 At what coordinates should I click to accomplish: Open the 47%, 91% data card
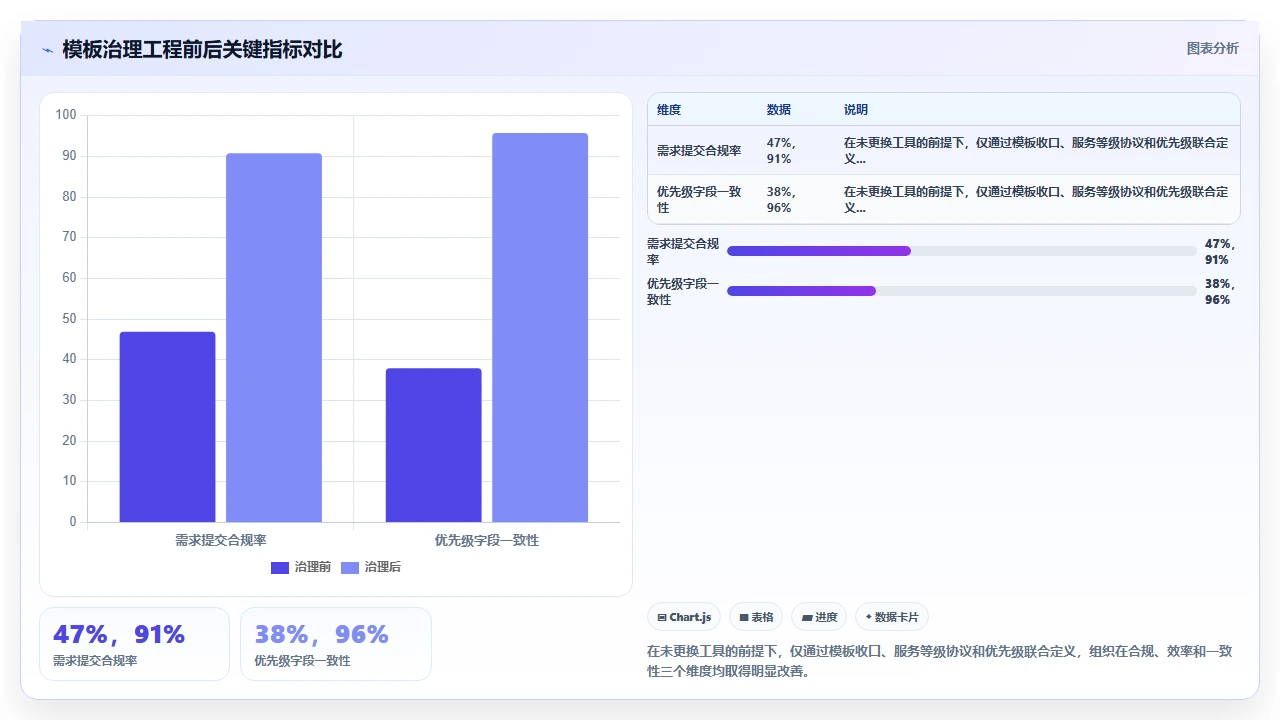(x=134, y=644)
